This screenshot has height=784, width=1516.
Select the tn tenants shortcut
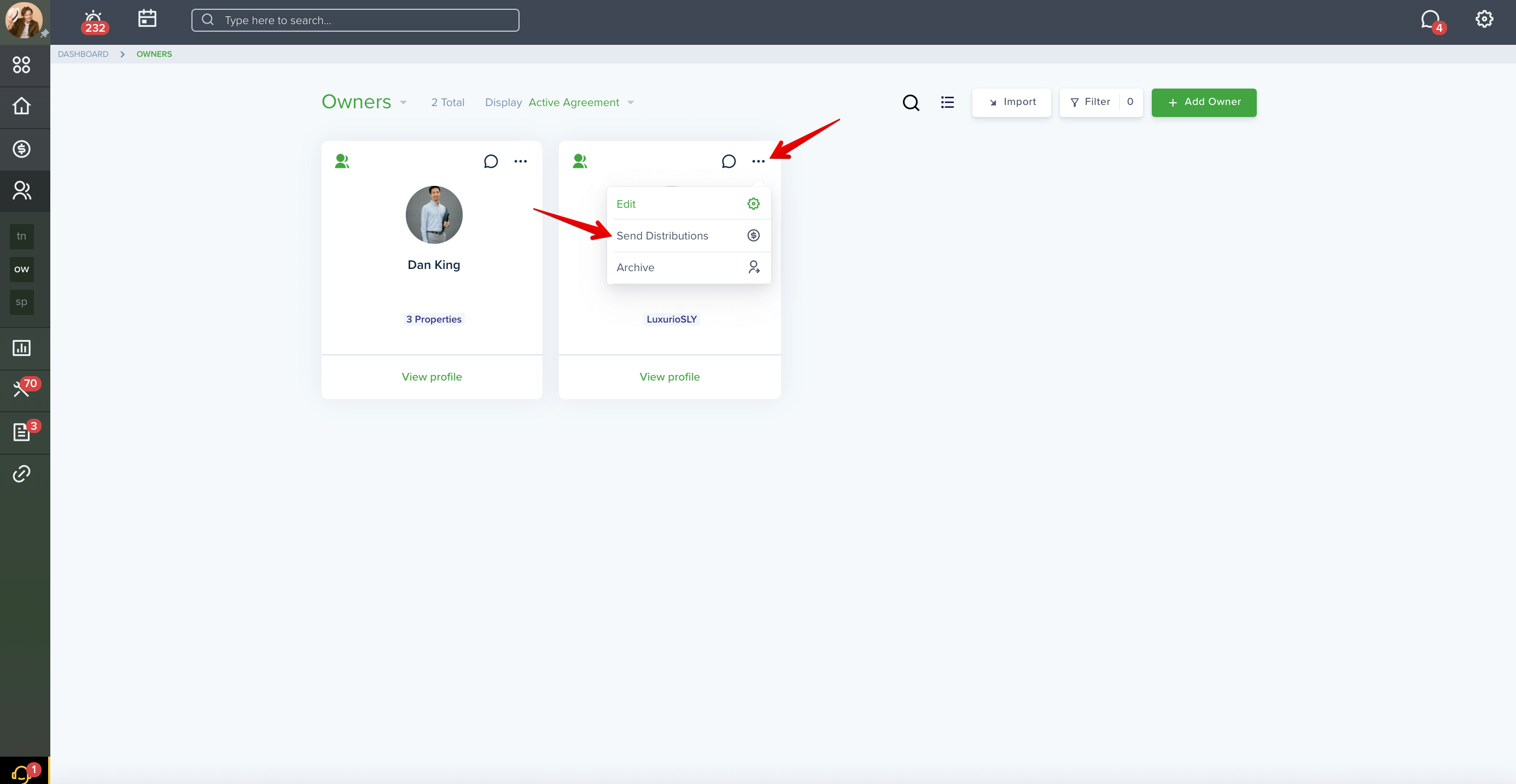[22, 236]
